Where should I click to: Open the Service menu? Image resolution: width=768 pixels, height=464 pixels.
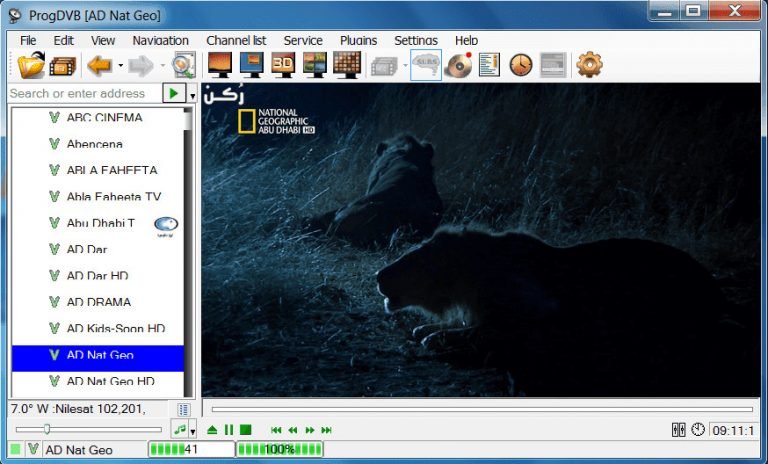tap(303, 40)
